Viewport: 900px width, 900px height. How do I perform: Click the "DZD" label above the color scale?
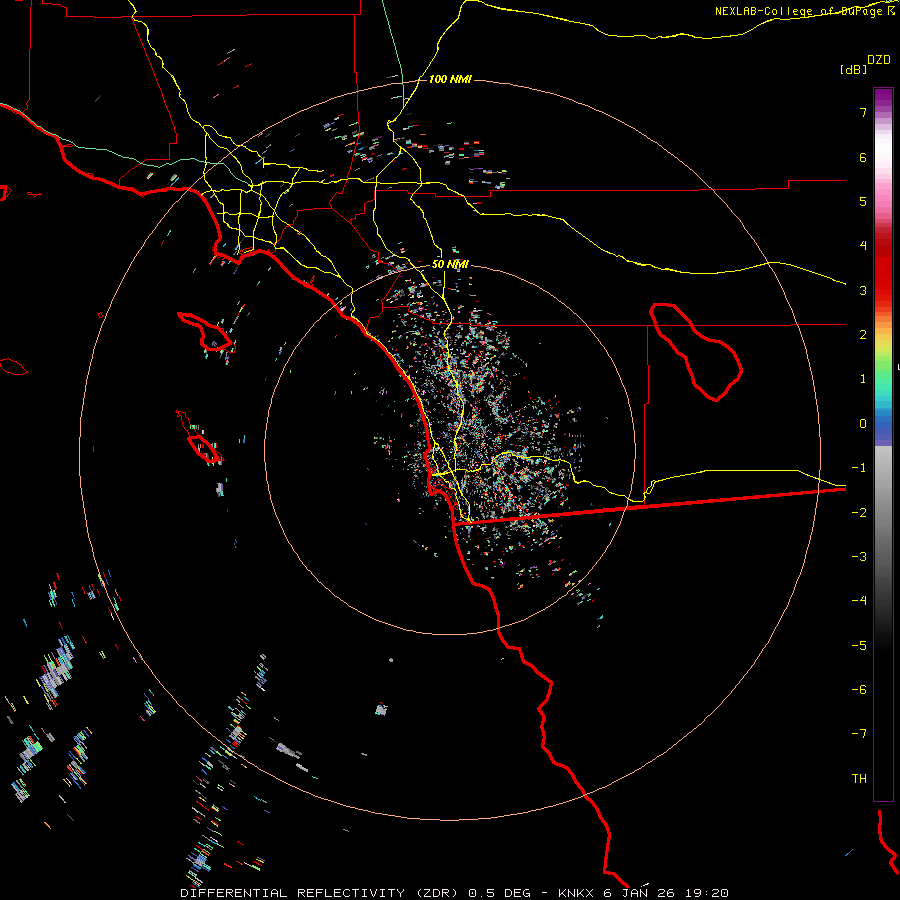(879, 60)
